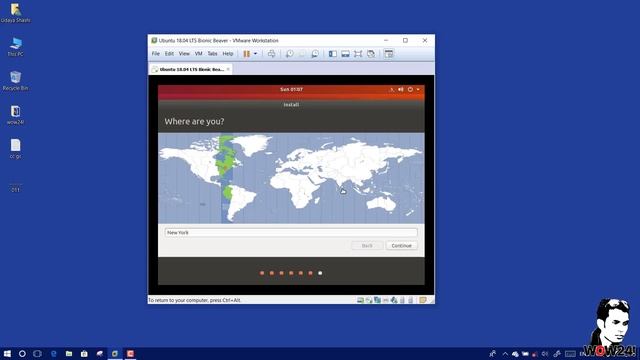Toggle the library sidebar view icon

pyautogui.click(x=333, y=54)
